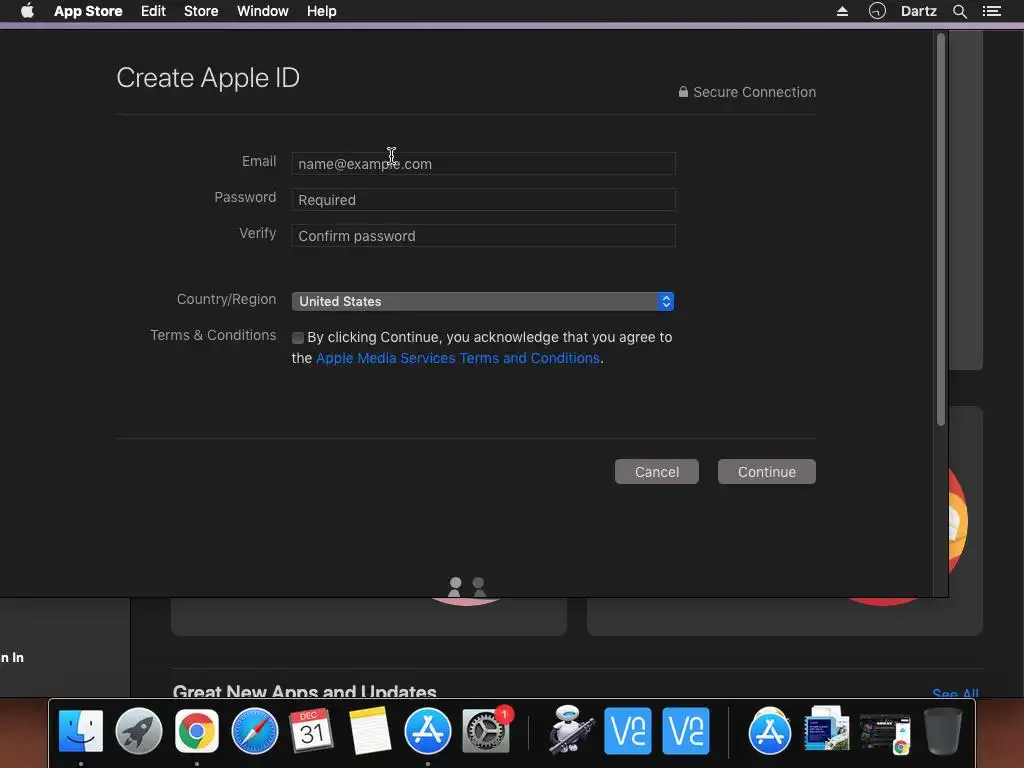Open the Apple menu
The image size is (1024, 768).
[x=27, y=11]
